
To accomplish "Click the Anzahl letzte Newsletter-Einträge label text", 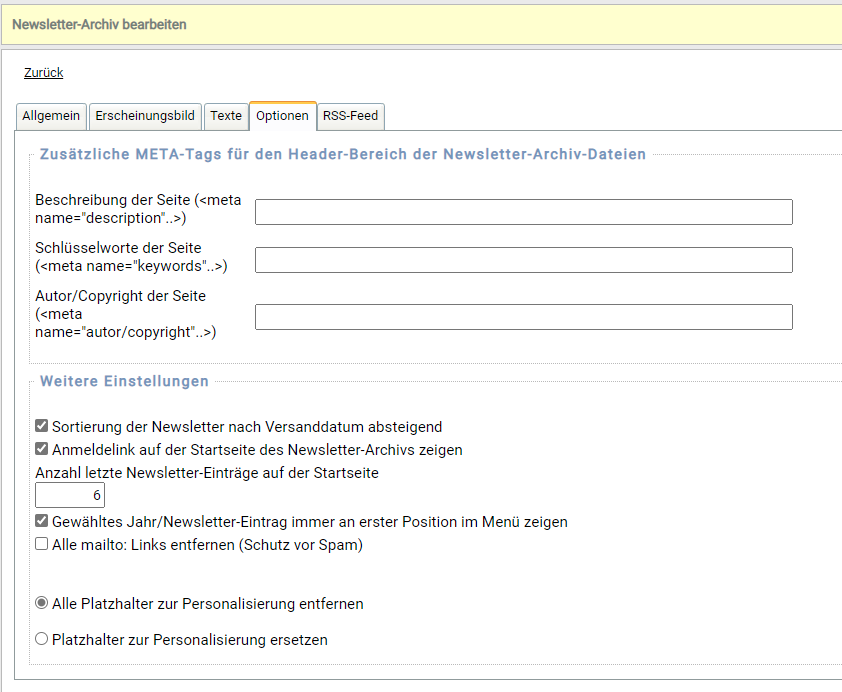I will pos(206,473).
